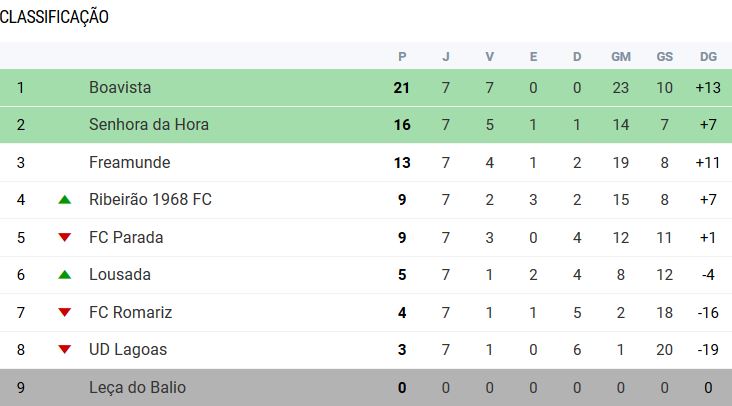This screenshot has width=732, height=406.
Task: Open the Senhora da Hora team page
Action: (148, 125)
